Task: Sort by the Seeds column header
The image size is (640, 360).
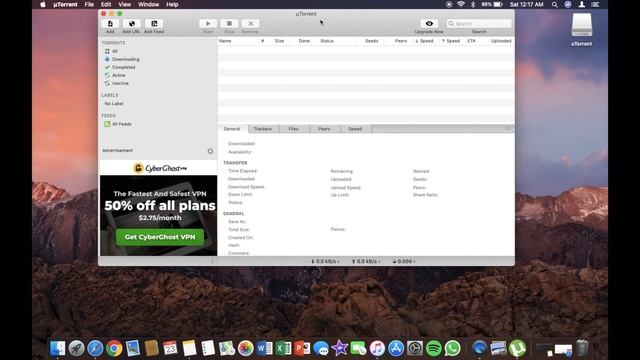Action: pyautogui.click(x=371, y=41)
